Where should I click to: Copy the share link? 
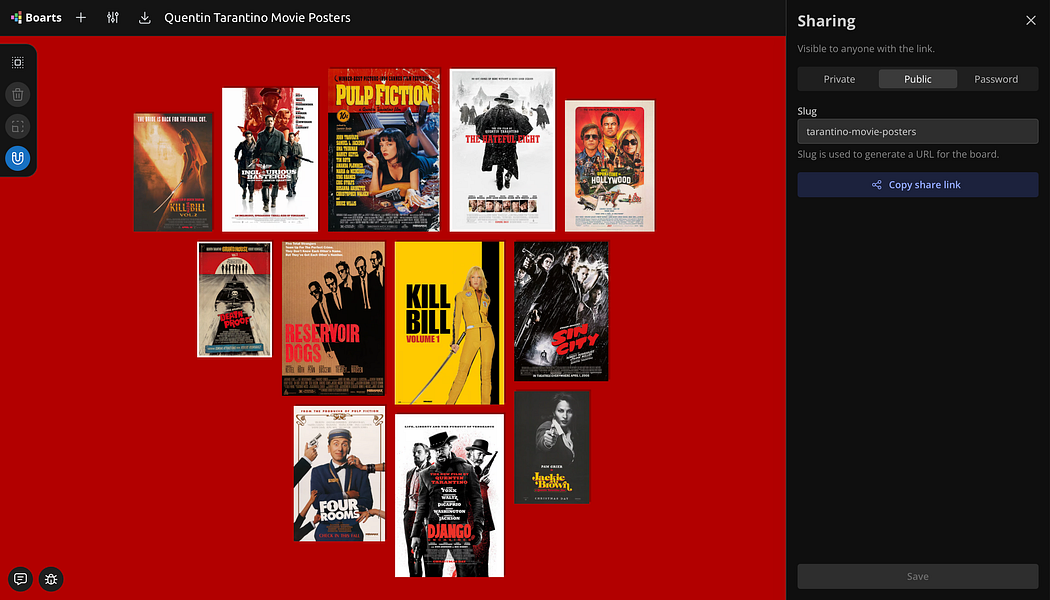[917, 185]
